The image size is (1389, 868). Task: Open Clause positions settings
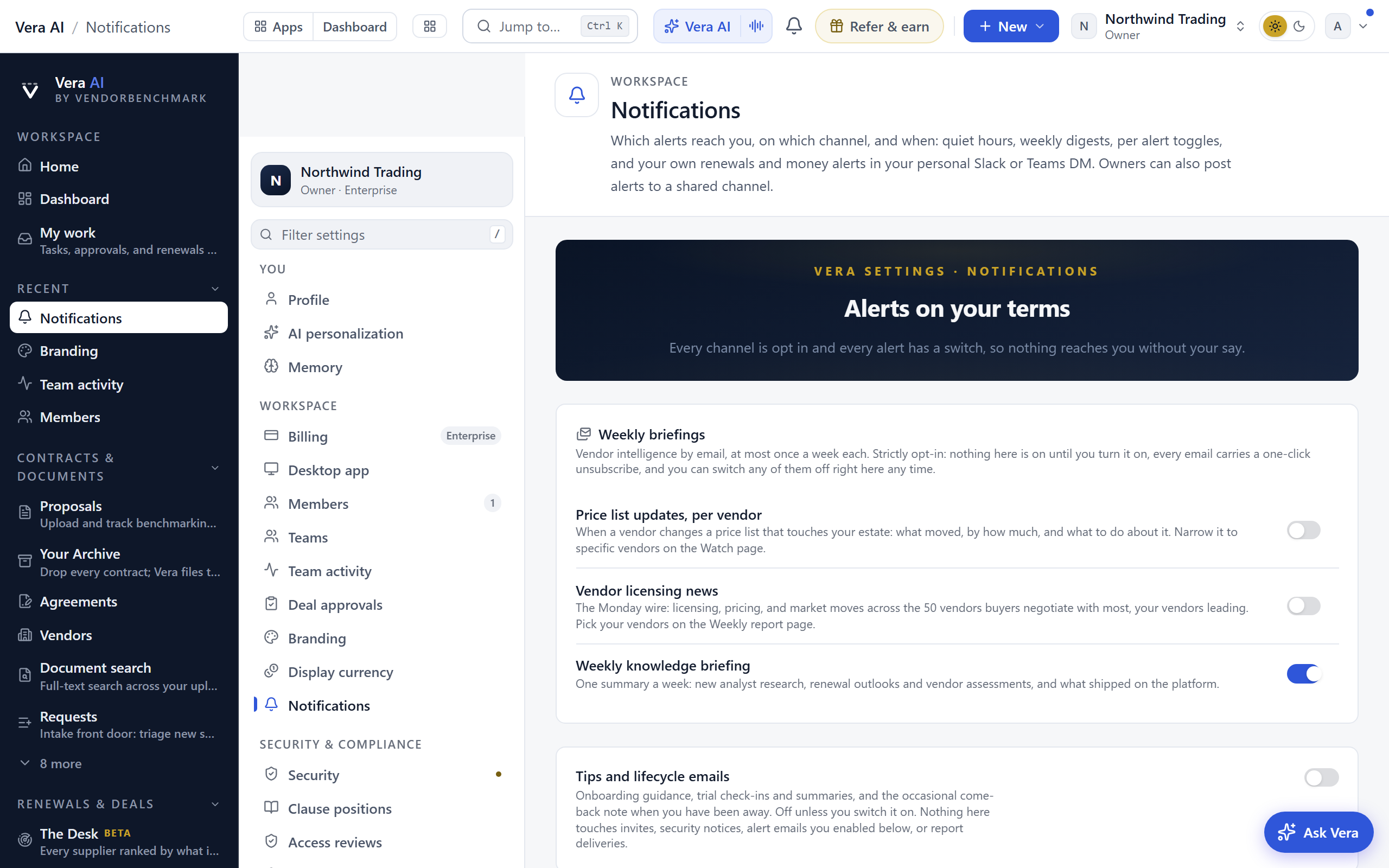coord(381,808)
